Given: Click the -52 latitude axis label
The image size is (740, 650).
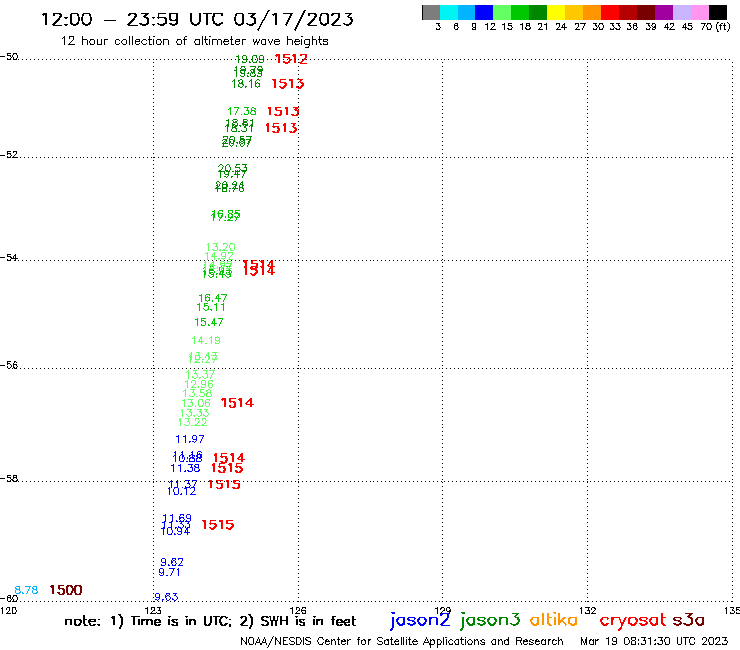Looking at the screenshot, I should click(9, 154).
